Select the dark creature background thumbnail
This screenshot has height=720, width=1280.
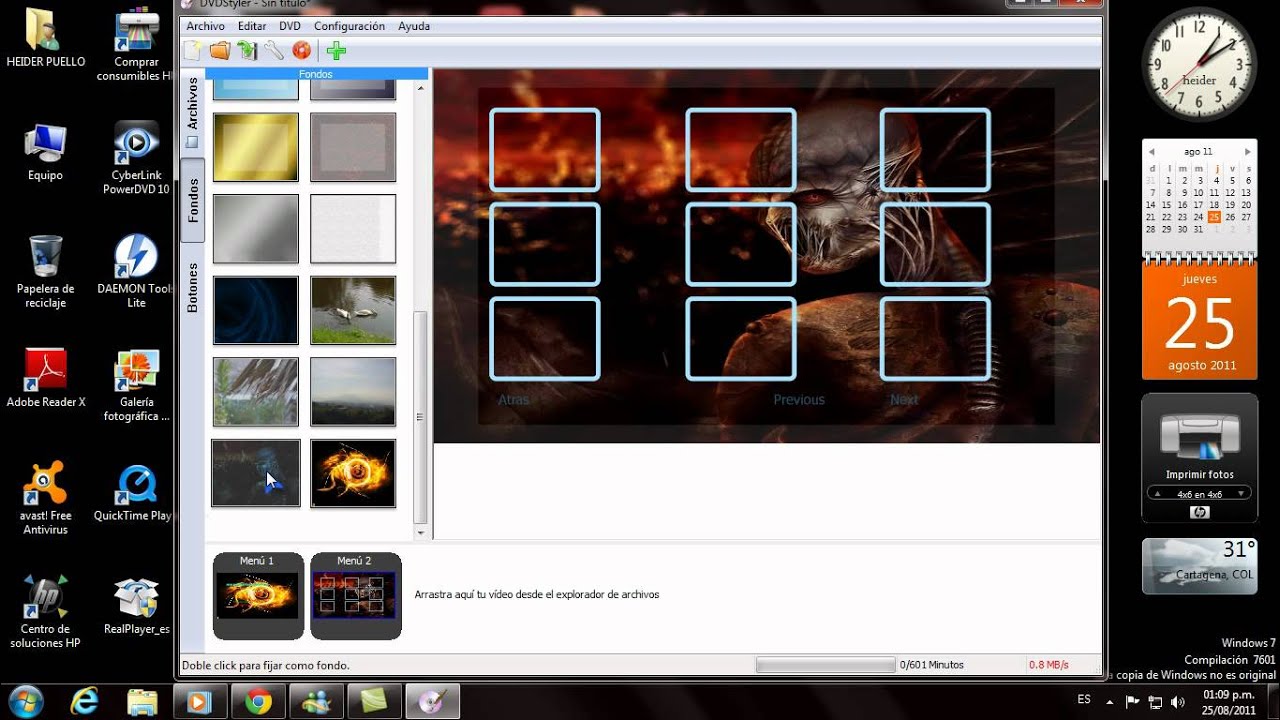pos(256,473)
